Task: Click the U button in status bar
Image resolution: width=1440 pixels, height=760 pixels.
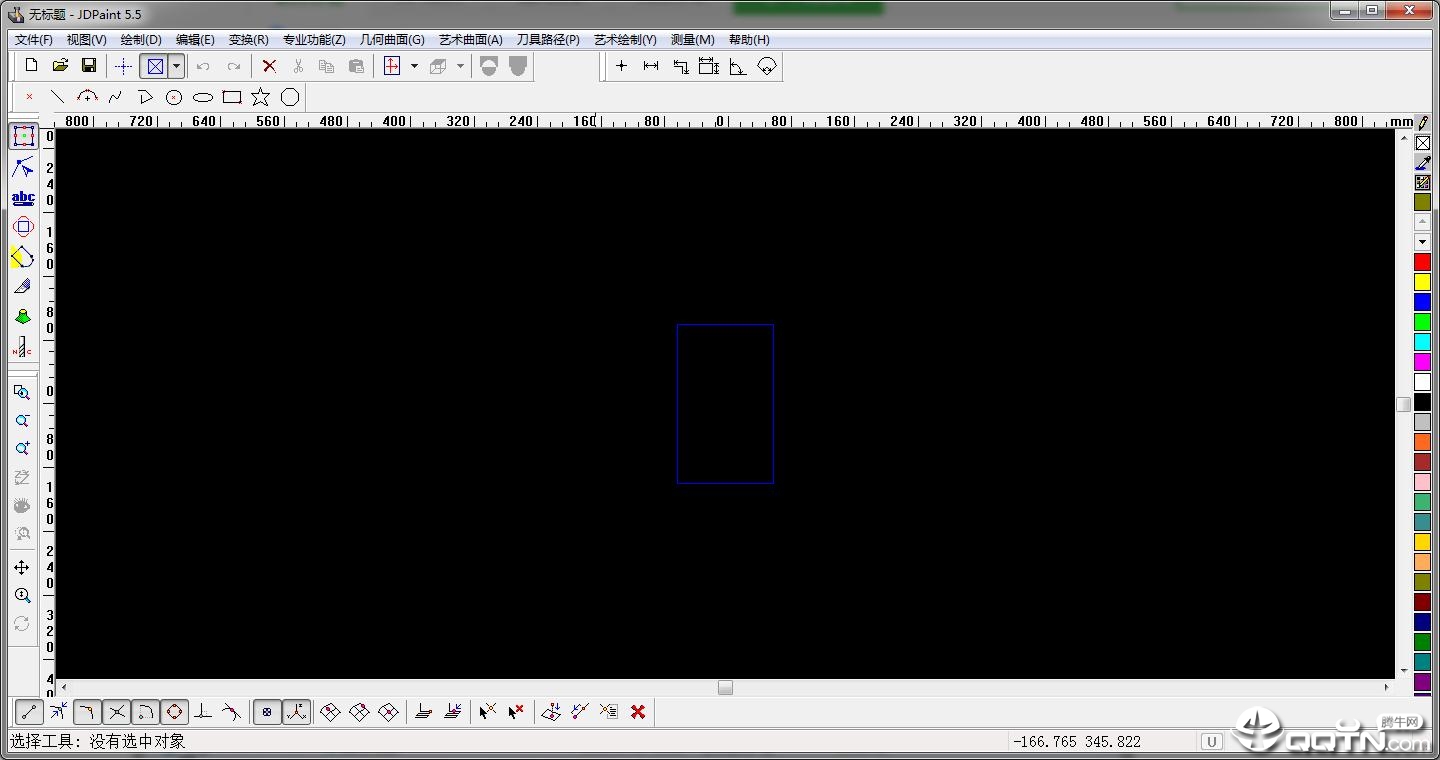Action: click(1211, 741)
